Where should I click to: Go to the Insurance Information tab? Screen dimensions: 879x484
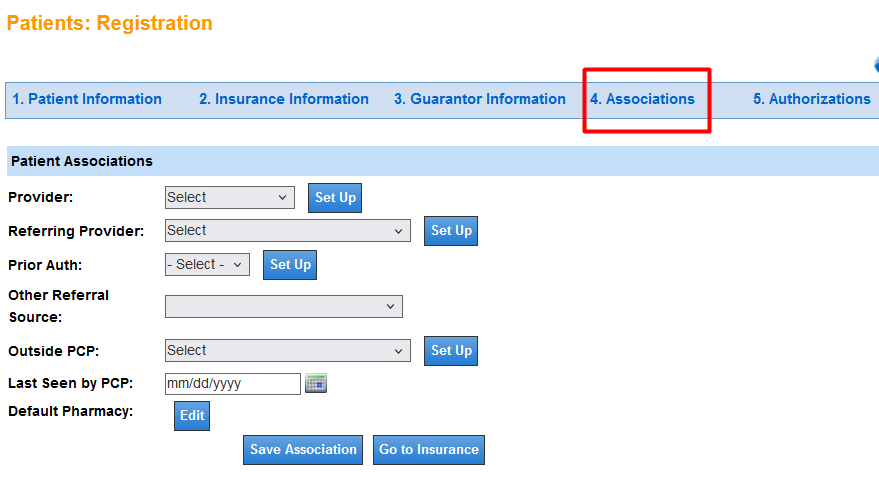[284, 99]
